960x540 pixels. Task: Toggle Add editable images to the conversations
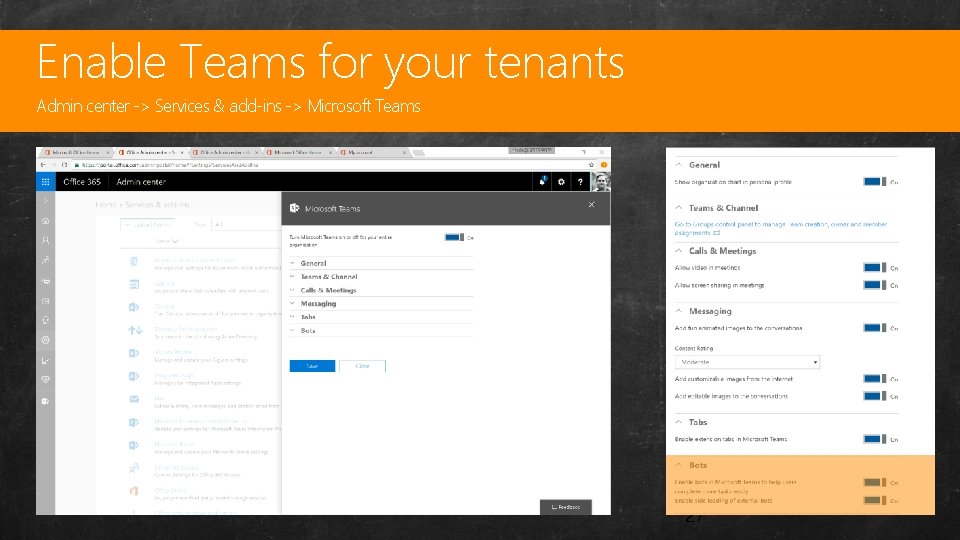coord(875,396)
